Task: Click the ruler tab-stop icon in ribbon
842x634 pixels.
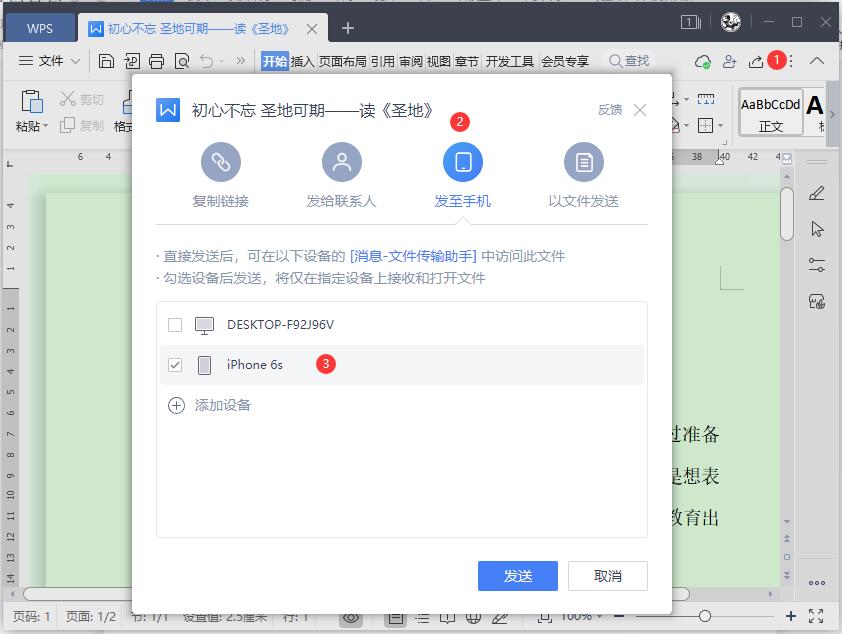Action: pos(706,99)
